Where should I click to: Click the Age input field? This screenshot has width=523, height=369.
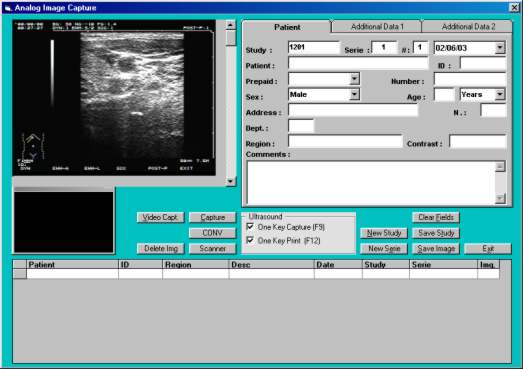[444, 94]
